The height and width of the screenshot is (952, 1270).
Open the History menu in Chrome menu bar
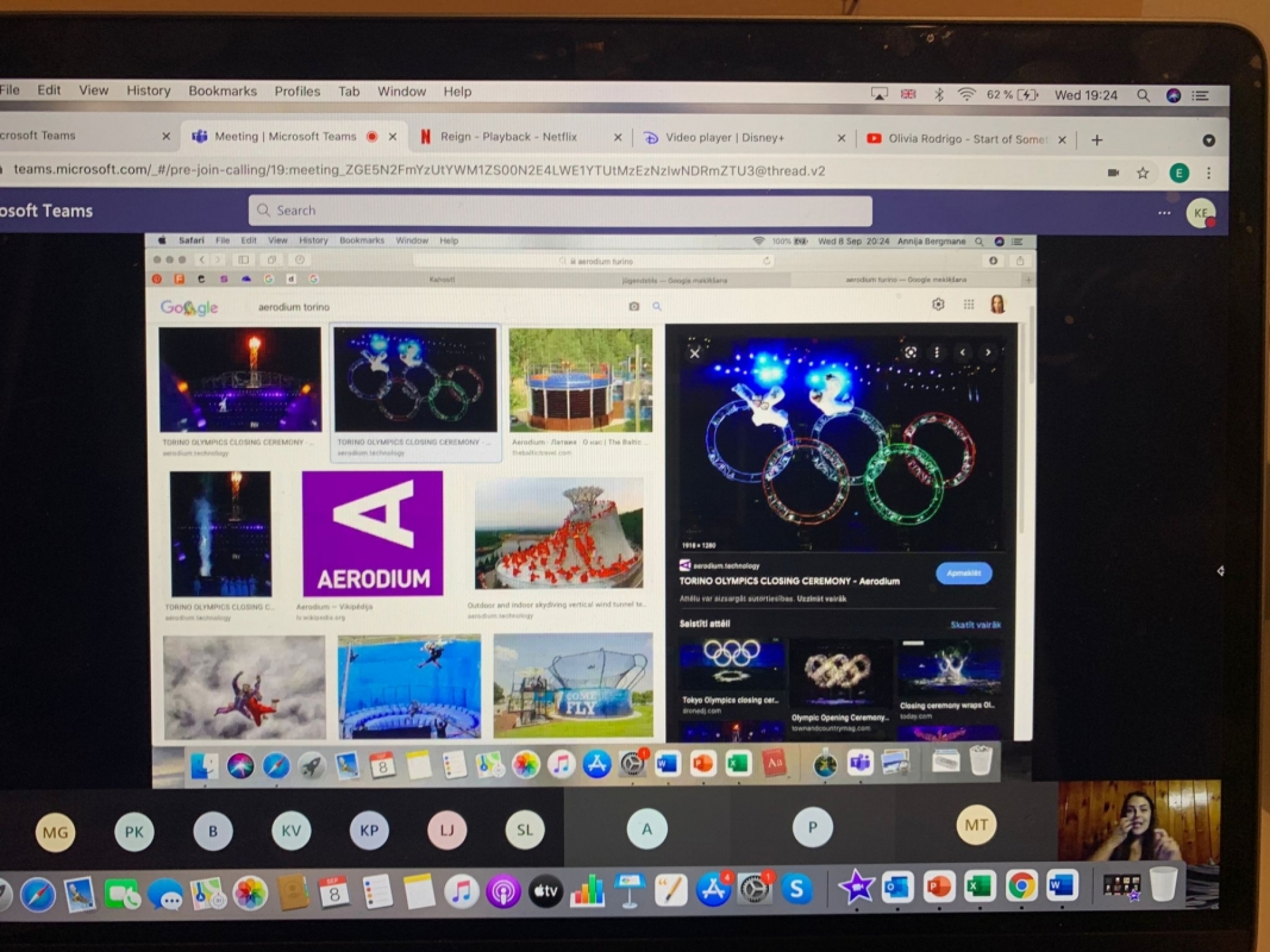[x=149, y=91]
